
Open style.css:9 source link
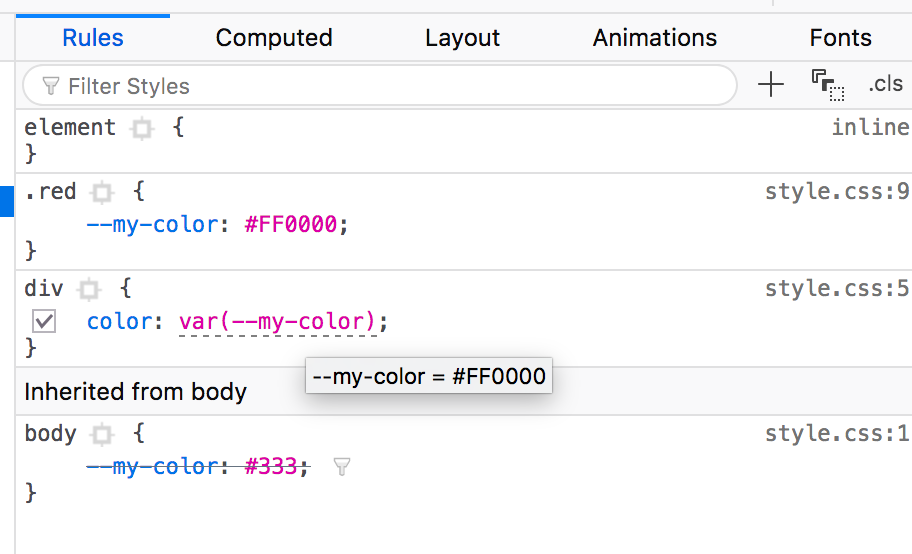tap(836, 191)
